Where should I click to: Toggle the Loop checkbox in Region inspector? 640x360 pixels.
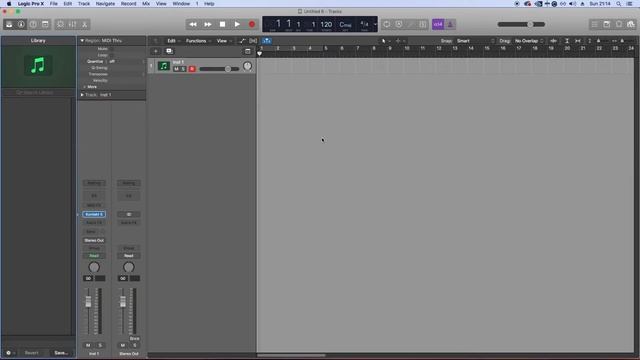pyautogui.click(x=111, y=55)
